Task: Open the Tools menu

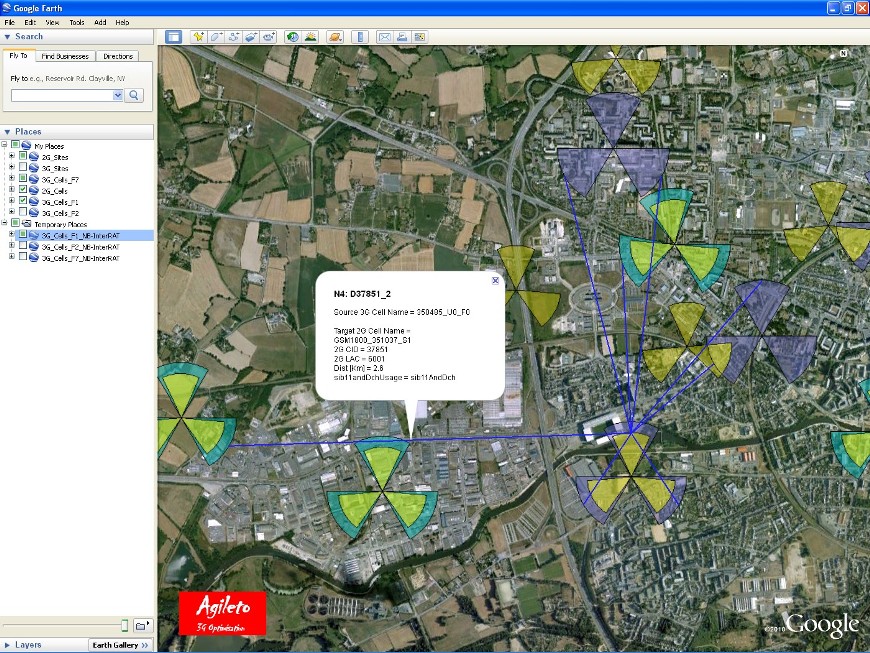Action: [x=77, y=22]
